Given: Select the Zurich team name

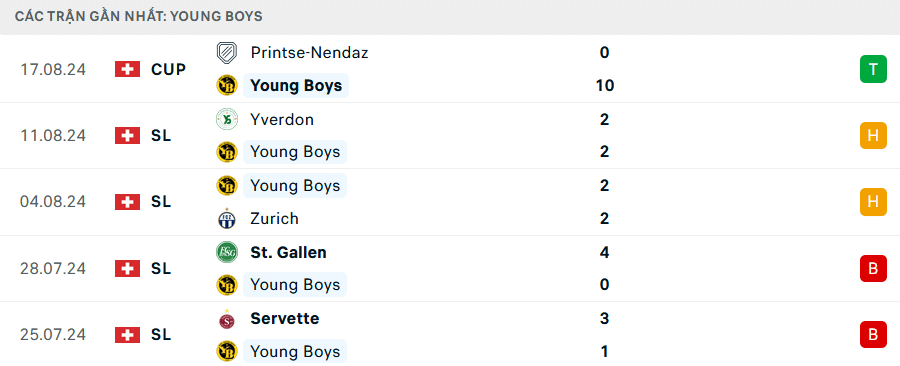Looking at the screenshot, I should (x=274, y=219).
